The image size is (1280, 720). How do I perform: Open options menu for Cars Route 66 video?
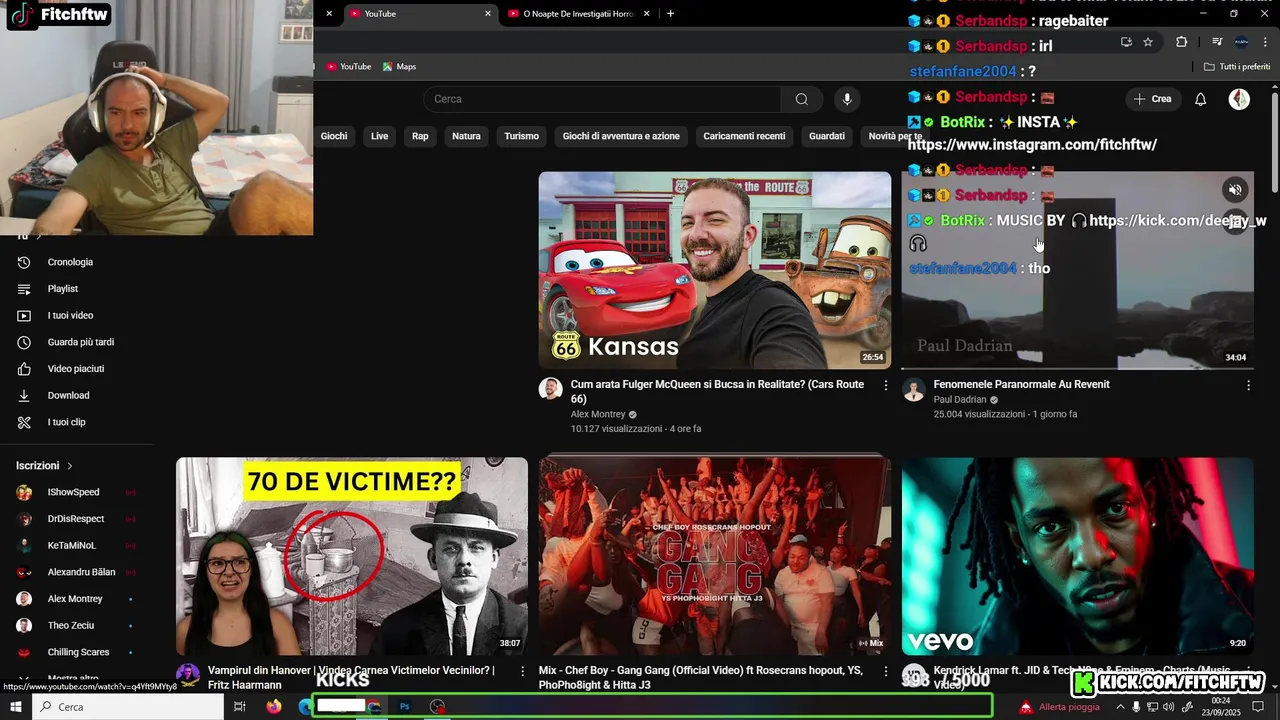(x=885, y=385)
